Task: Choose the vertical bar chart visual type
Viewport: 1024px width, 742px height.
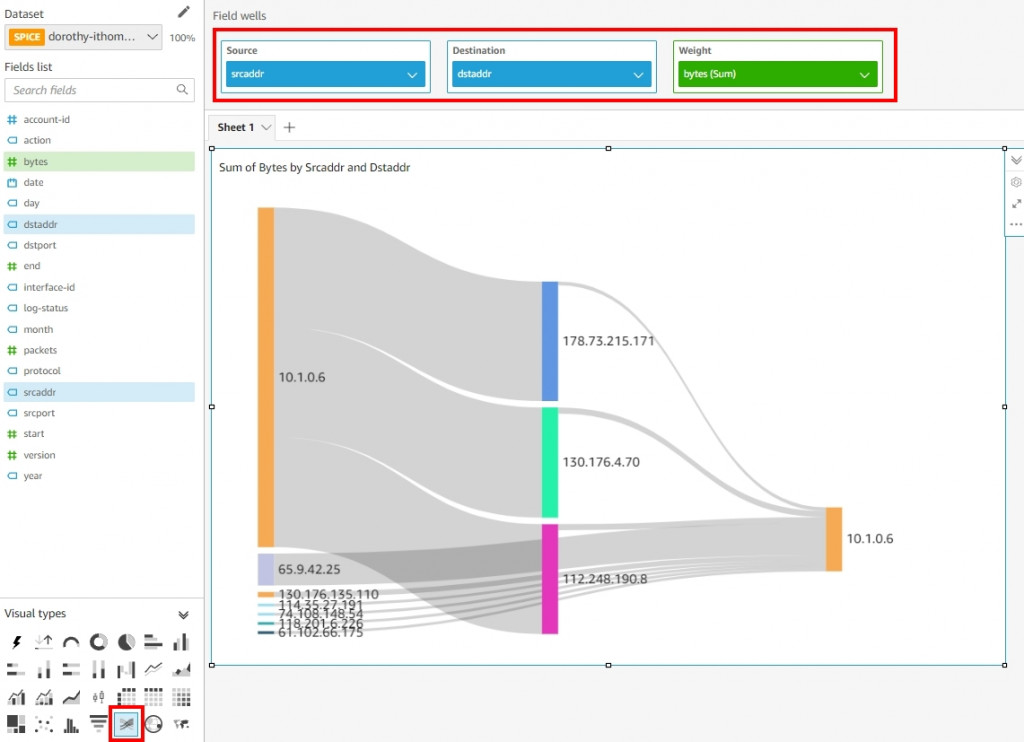Action: point(181,642)
